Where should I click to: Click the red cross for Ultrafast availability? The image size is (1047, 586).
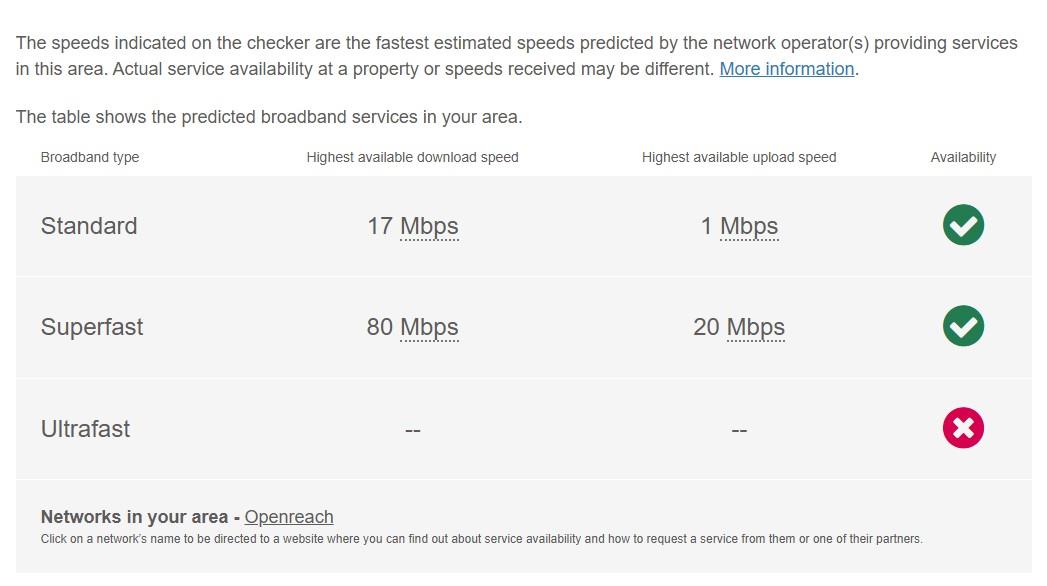pos(963,427)
